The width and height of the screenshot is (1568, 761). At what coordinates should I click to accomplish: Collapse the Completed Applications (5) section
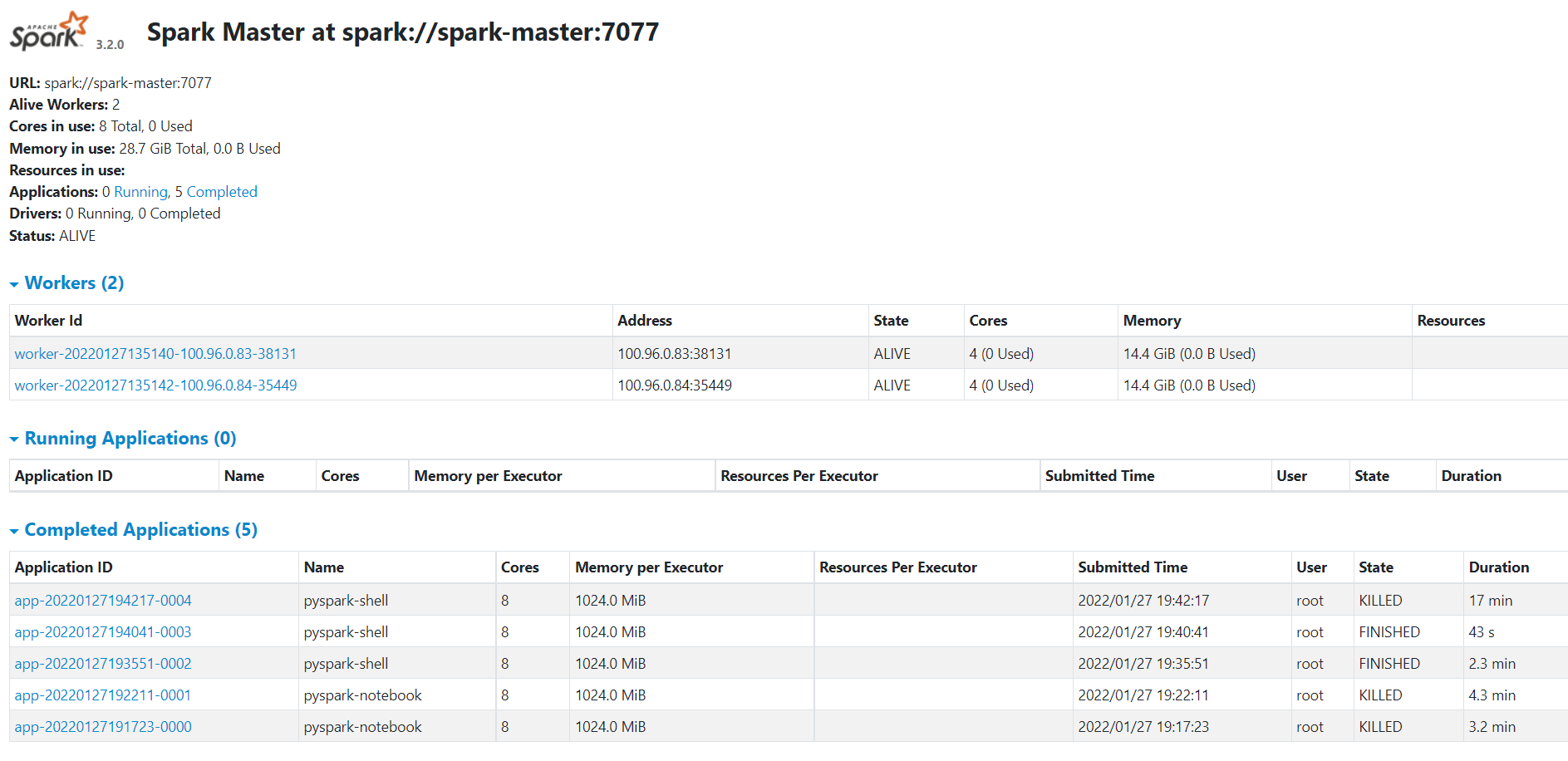pyautogui.click(x=133, y=530)
